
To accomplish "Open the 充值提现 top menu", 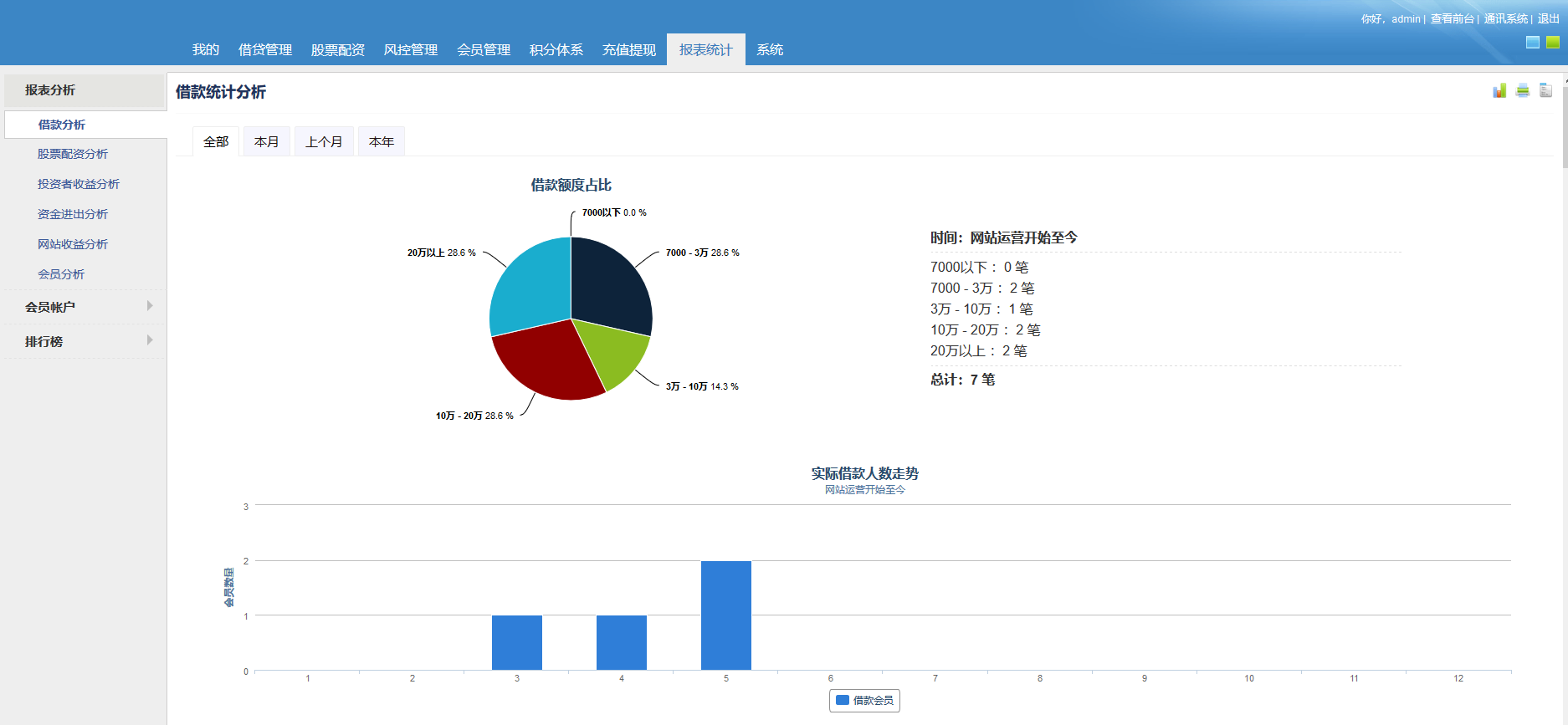I will (x=629, y=50).
